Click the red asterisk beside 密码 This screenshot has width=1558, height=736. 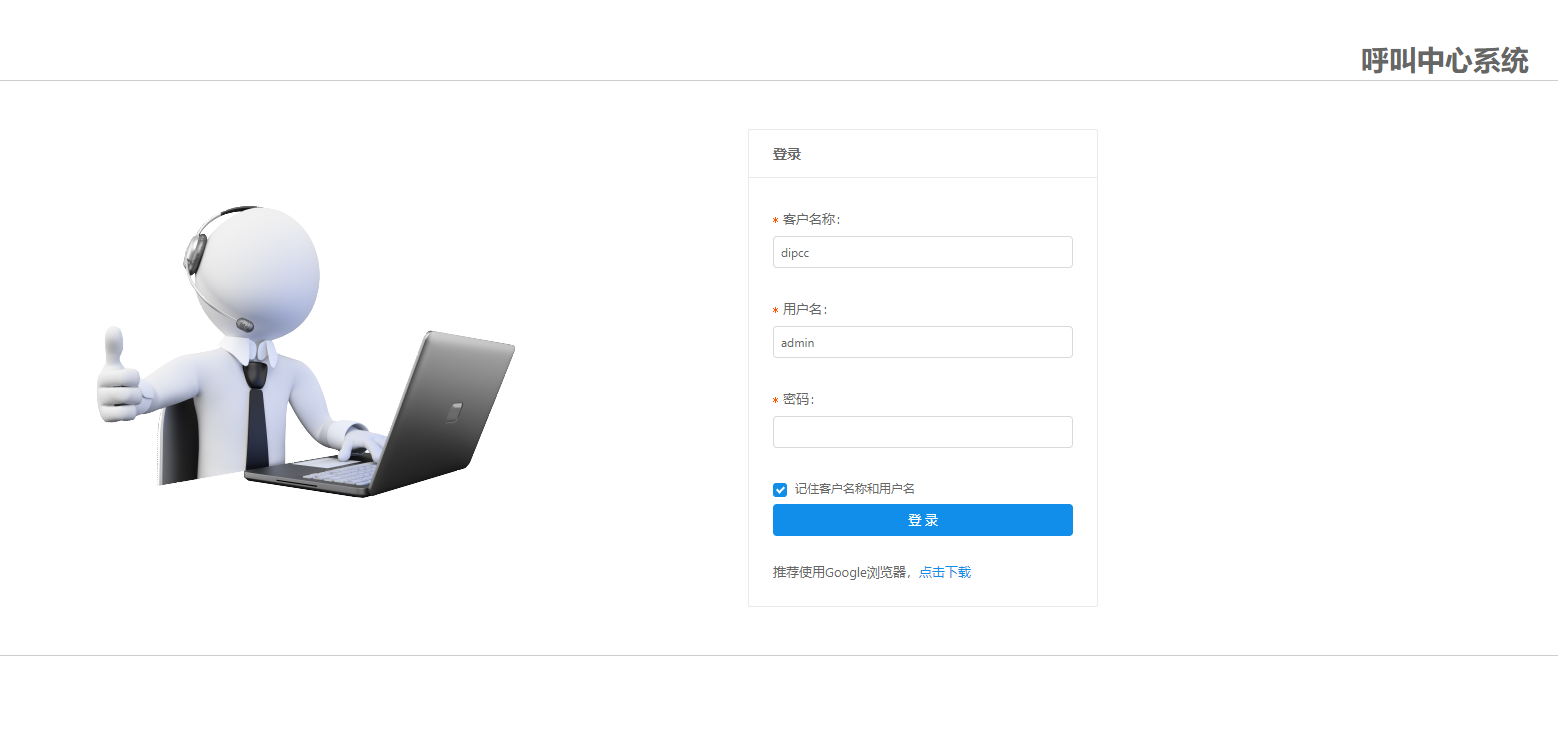click(x=774, y=398)
